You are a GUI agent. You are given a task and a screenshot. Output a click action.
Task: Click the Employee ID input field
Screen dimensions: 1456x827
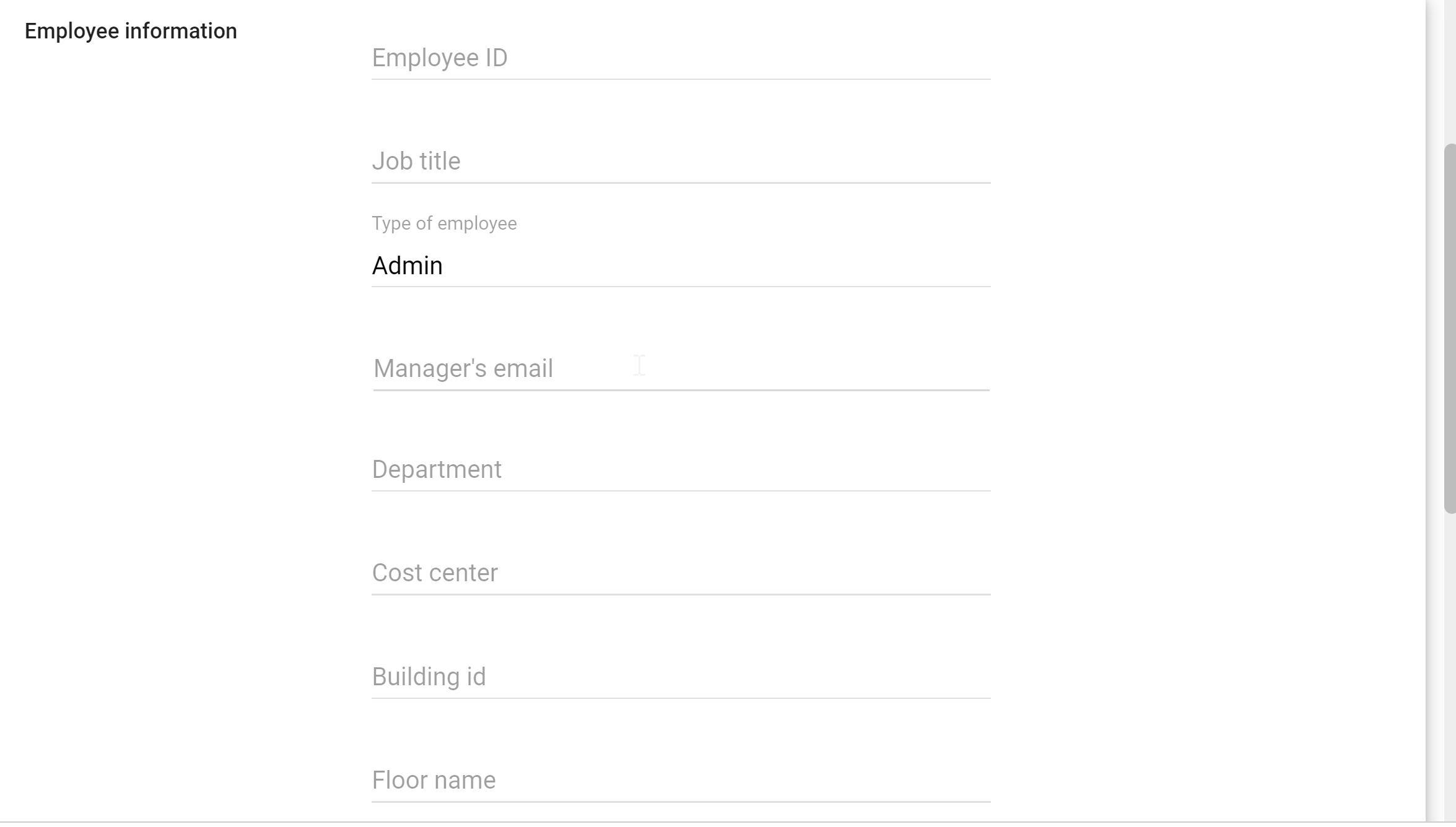coord(681,58)
